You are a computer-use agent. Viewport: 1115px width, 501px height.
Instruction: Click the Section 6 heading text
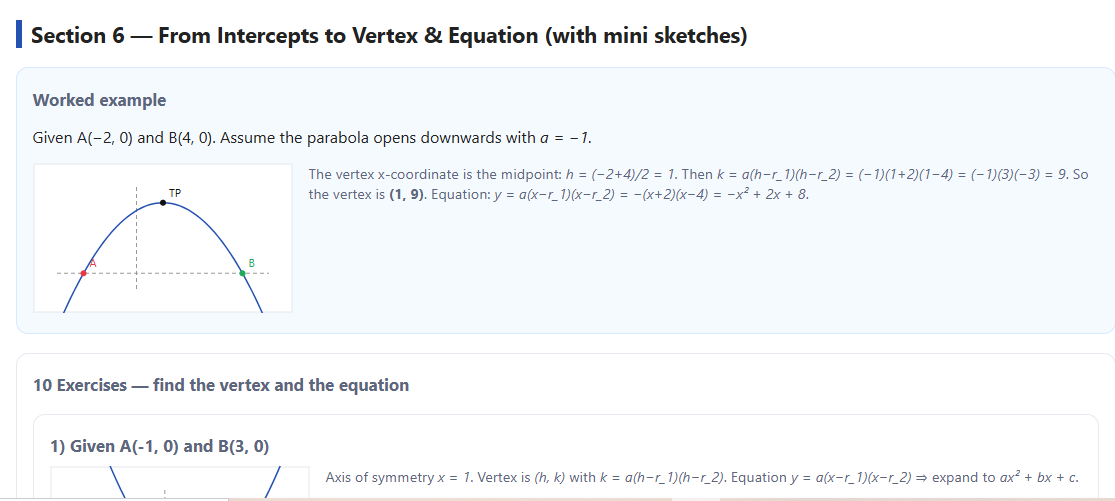[x=388, y=36]
